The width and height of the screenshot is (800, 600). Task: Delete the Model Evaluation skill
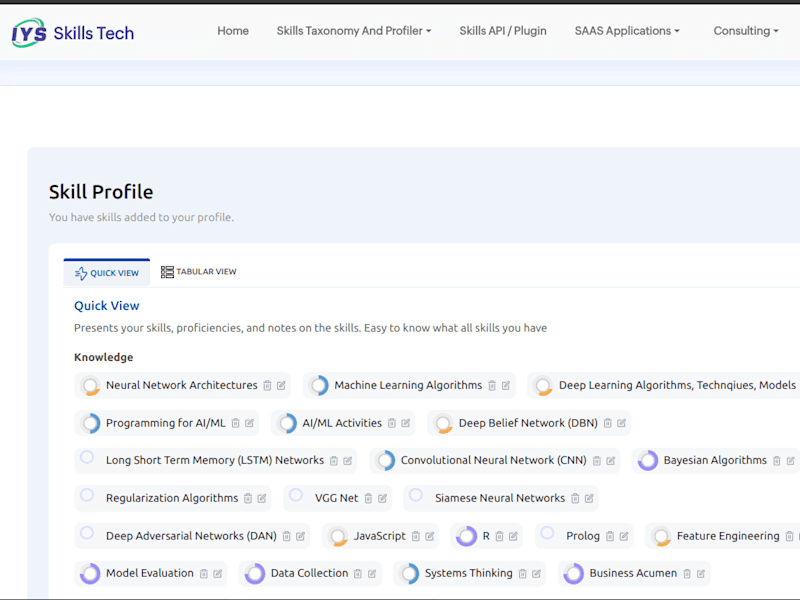click(204, 573)
